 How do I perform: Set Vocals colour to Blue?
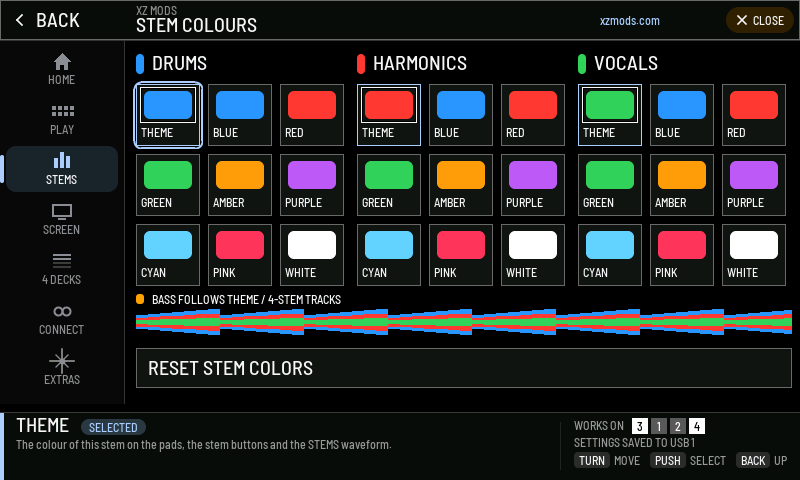(x=682, y=115)
